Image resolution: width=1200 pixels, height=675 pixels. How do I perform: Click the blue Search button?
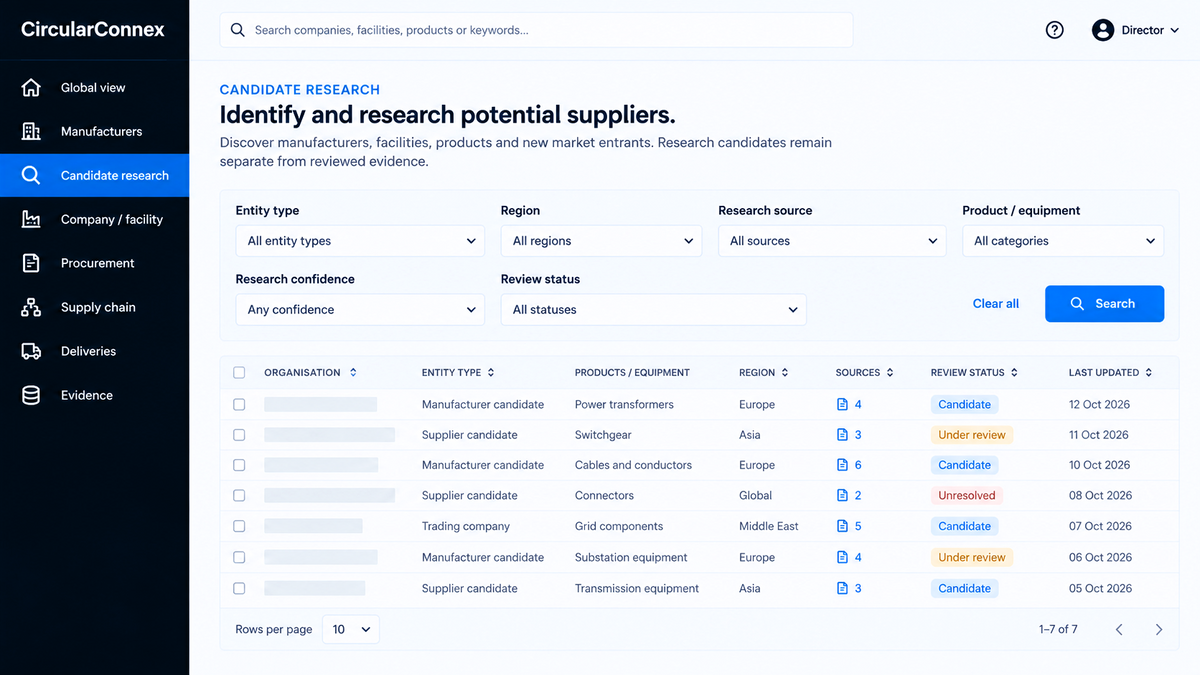tap(1104, 304)
